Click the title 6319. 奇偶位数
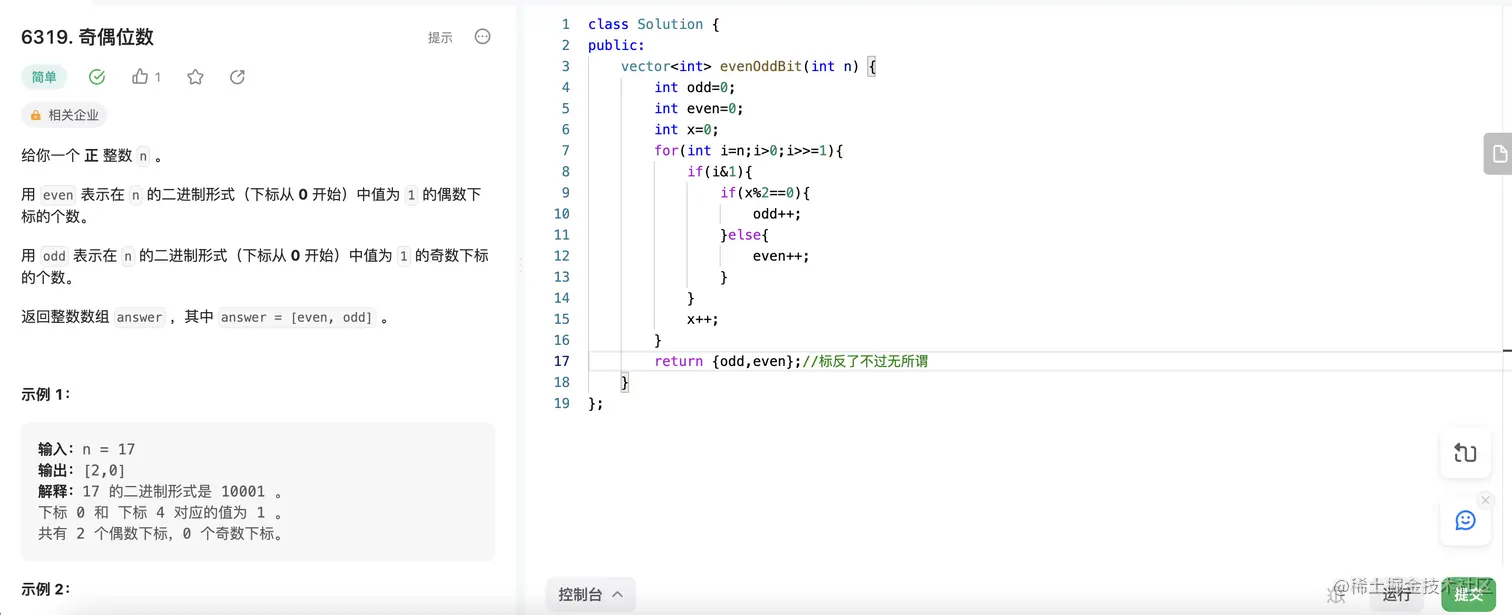The width and height of the screenshot is (1512, 615). (88, 37)
